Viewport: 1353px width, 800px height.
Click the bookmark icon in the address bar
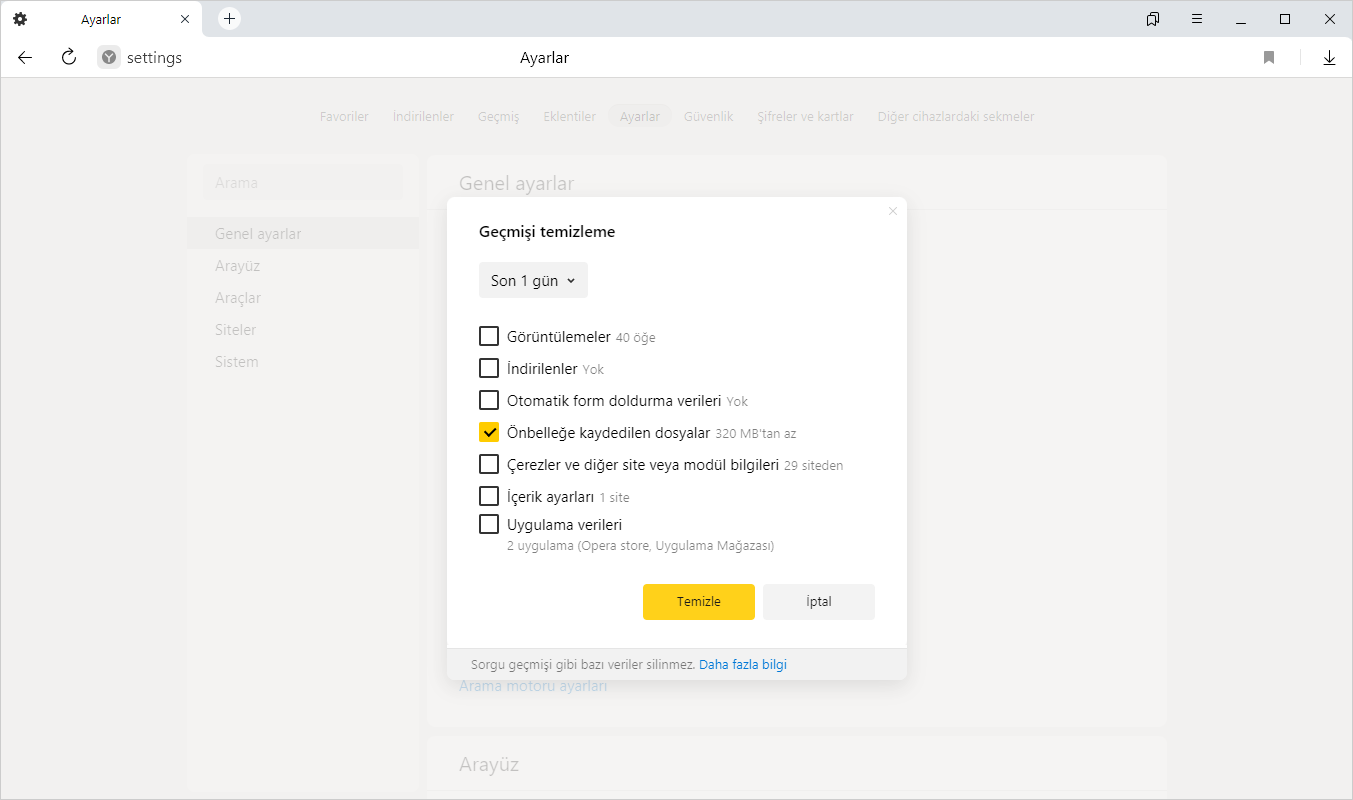tap(1269, 58)
